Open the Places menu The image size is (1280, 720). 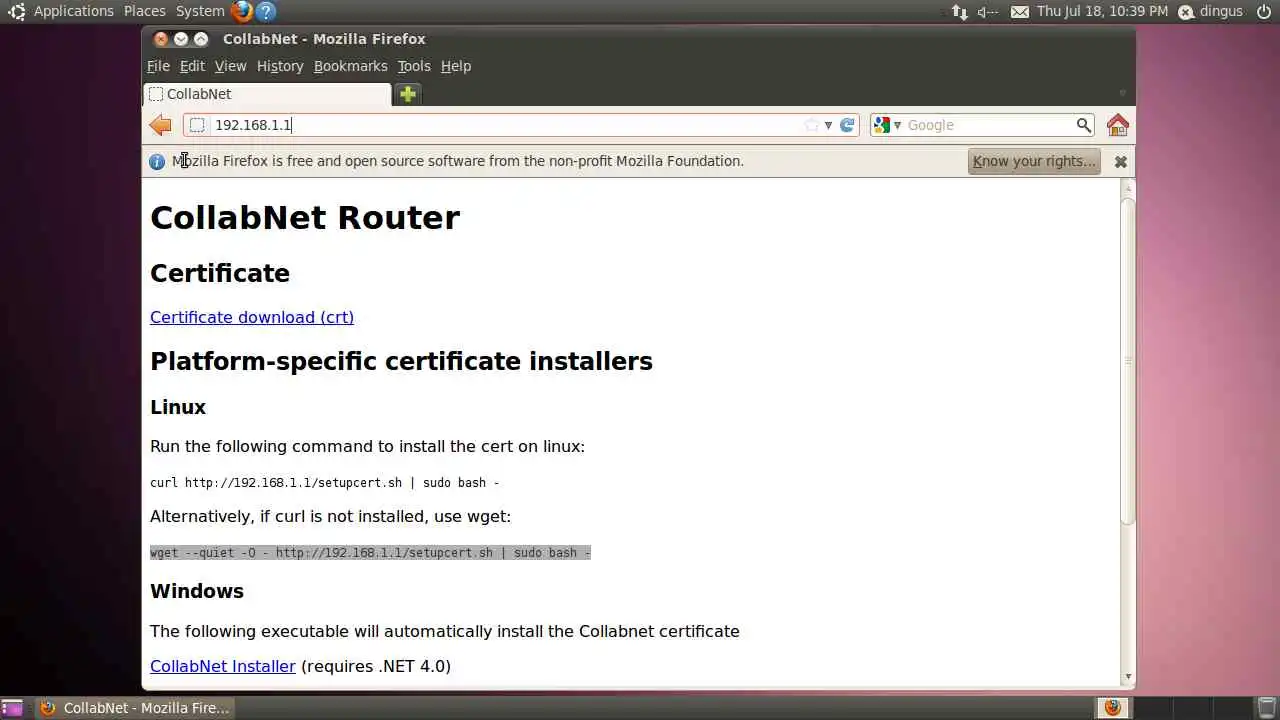click(x=145, y=12)
